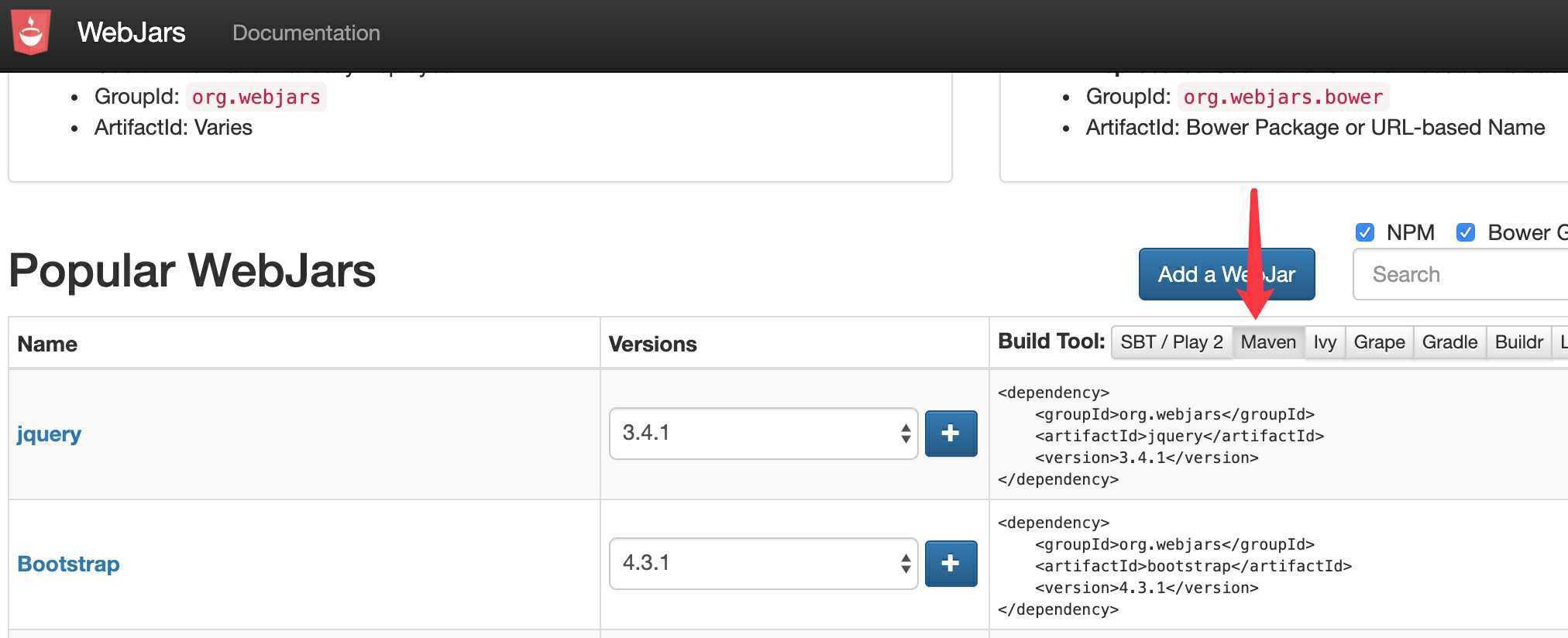Open the Bootstrap version dropdown showing 4.3.1
This screenshot has width=1568, height=638.
pos(763,564)
